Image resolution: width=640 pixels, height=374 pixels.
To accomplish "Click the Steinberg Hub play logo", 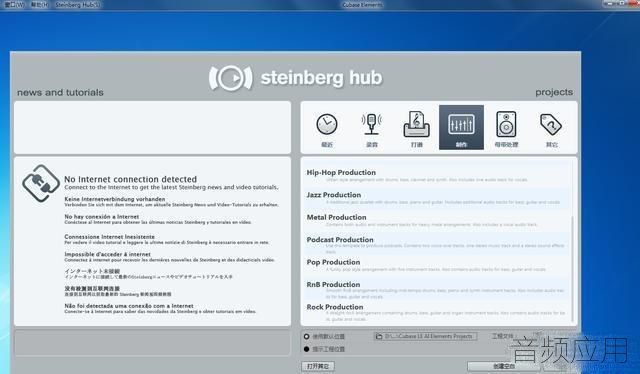I will pos(231,78).
